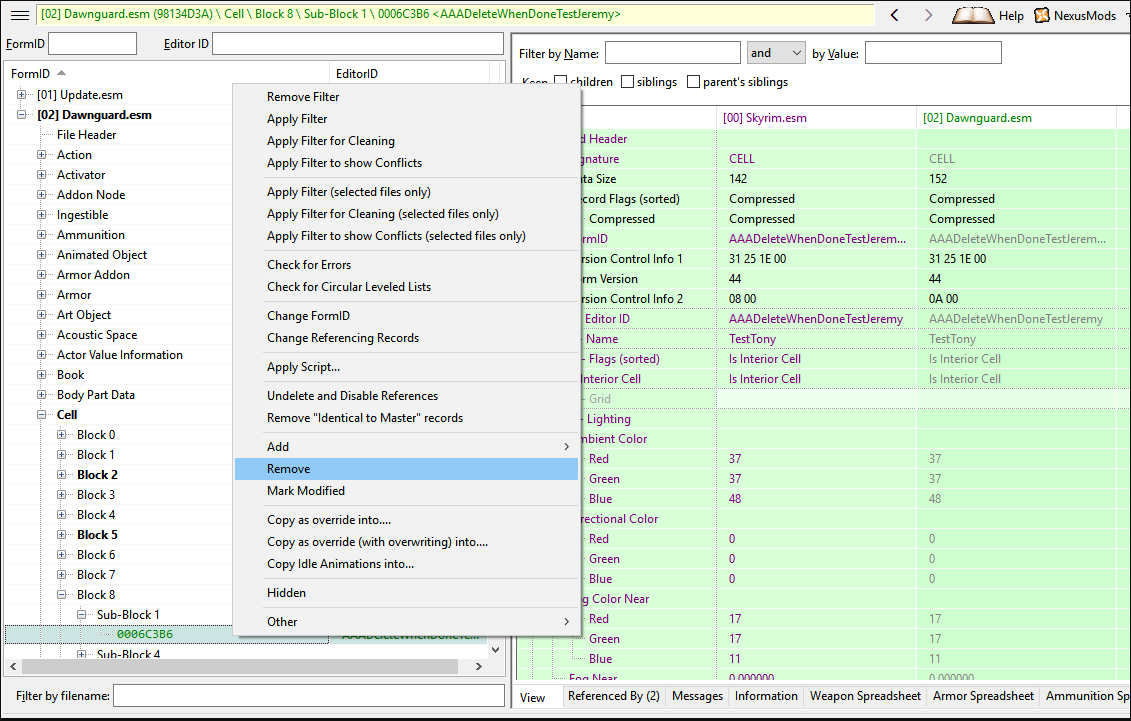This screenshot has height=721, width=1131.
Task: Select Check for Errors menu entry
Action: 407,265
